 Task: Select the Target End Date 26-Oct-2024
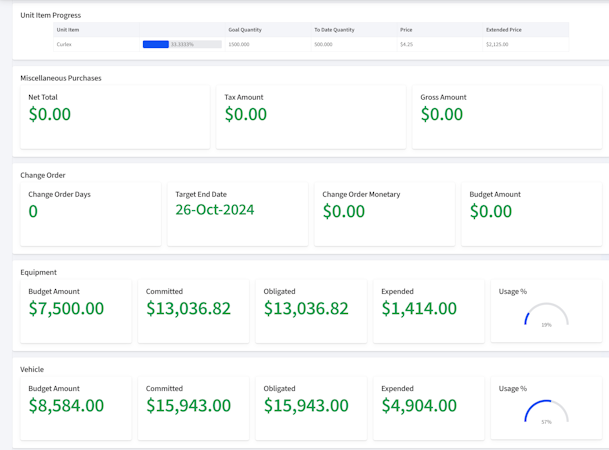(215, 210)
